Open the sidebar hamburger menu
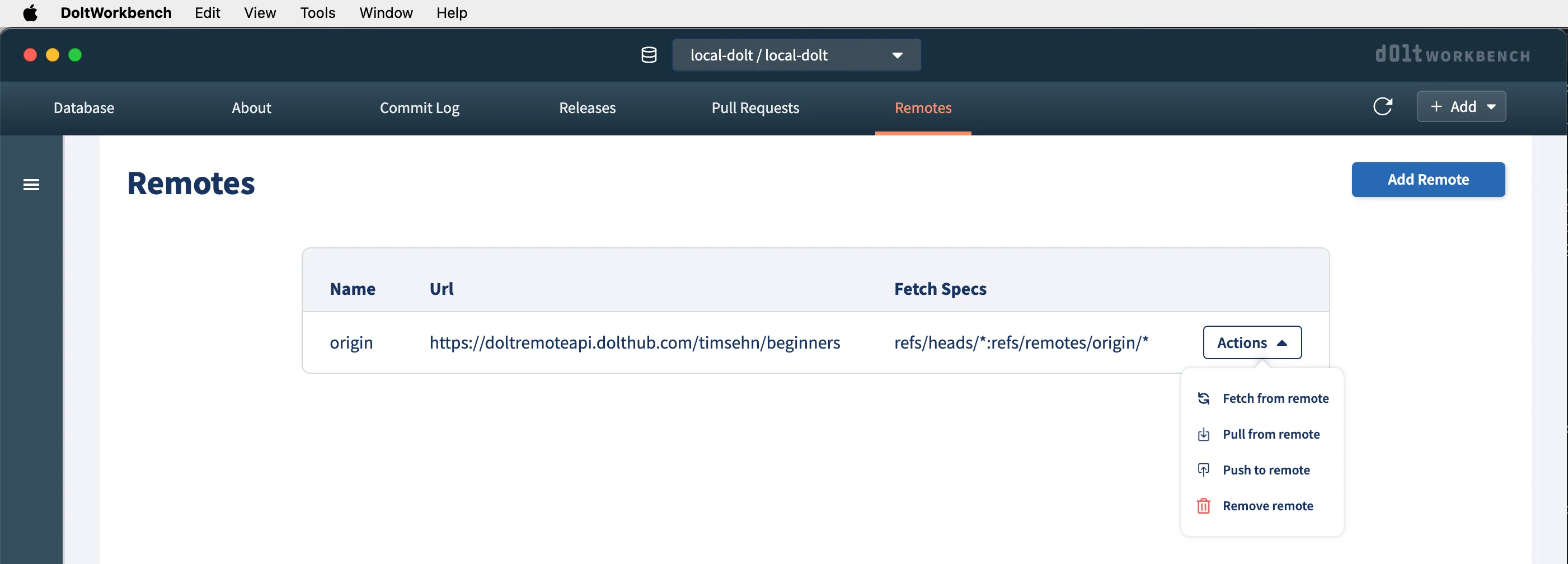1568x564 pixels. coord(30,184)
